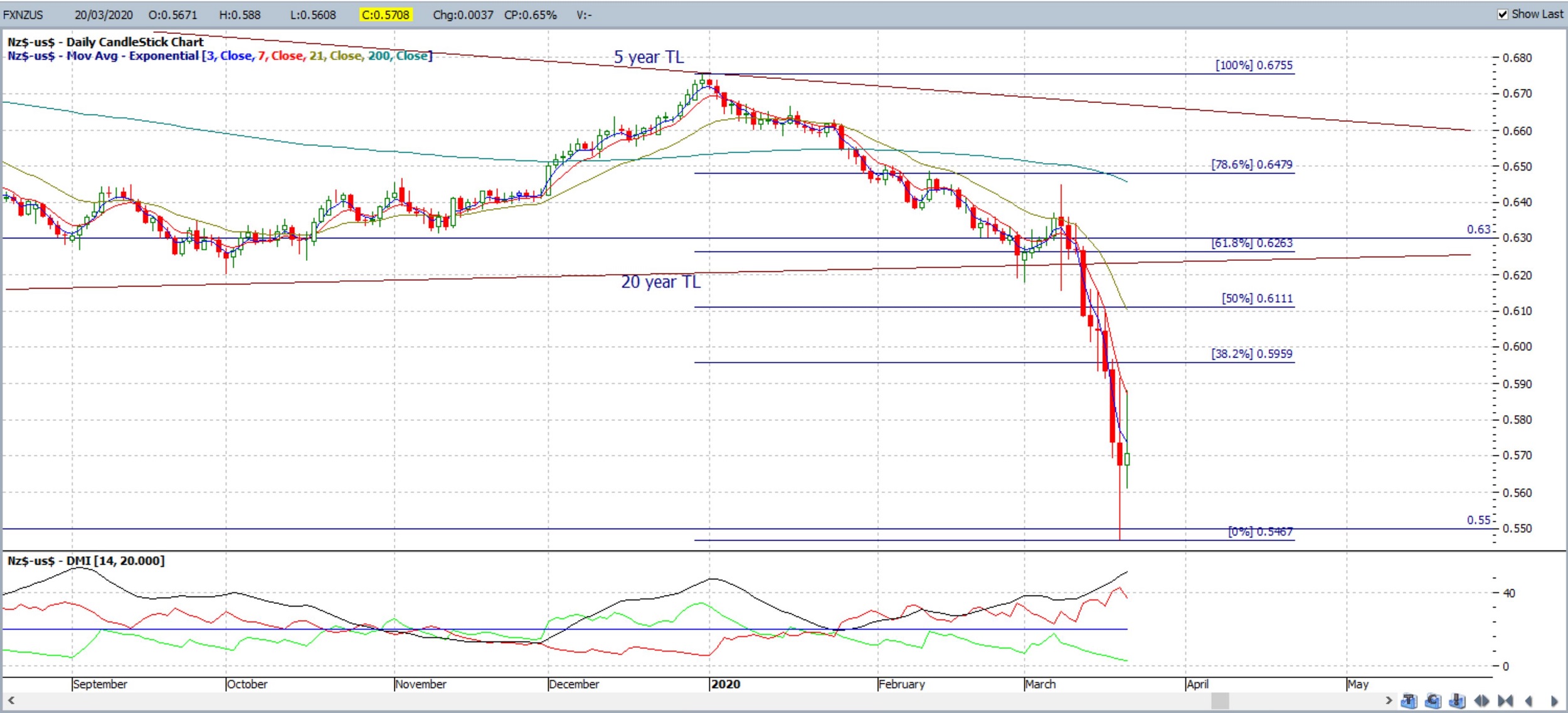Image resolution: width=1568 pixels, height=713 pixels.
Task: Click the H:0.588 high value
Action: (x=240, y=14)
